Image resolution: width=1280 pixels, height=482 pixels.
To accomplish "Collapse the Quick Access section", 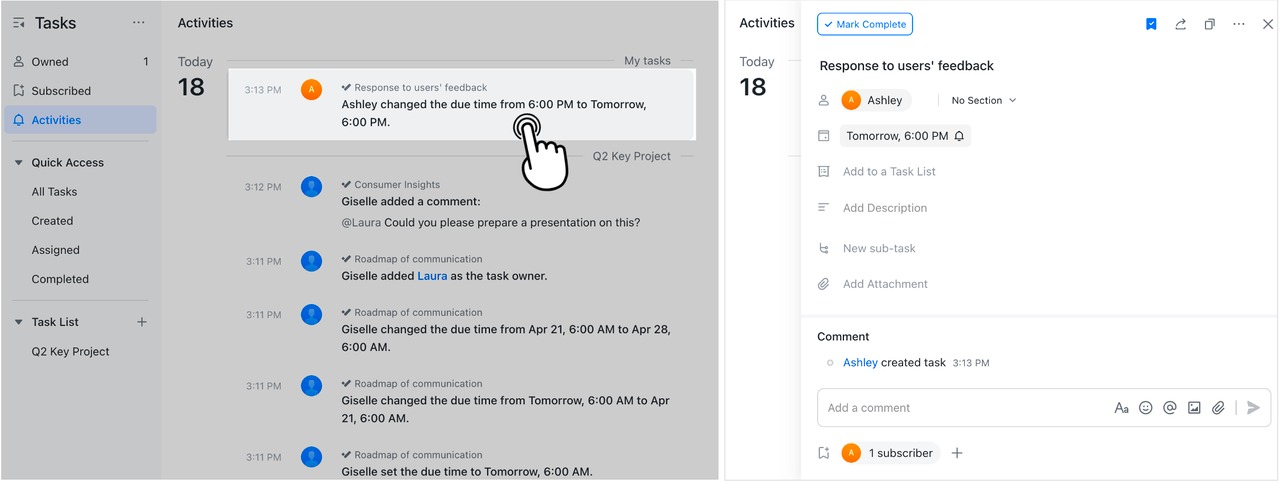I will 19,163.
